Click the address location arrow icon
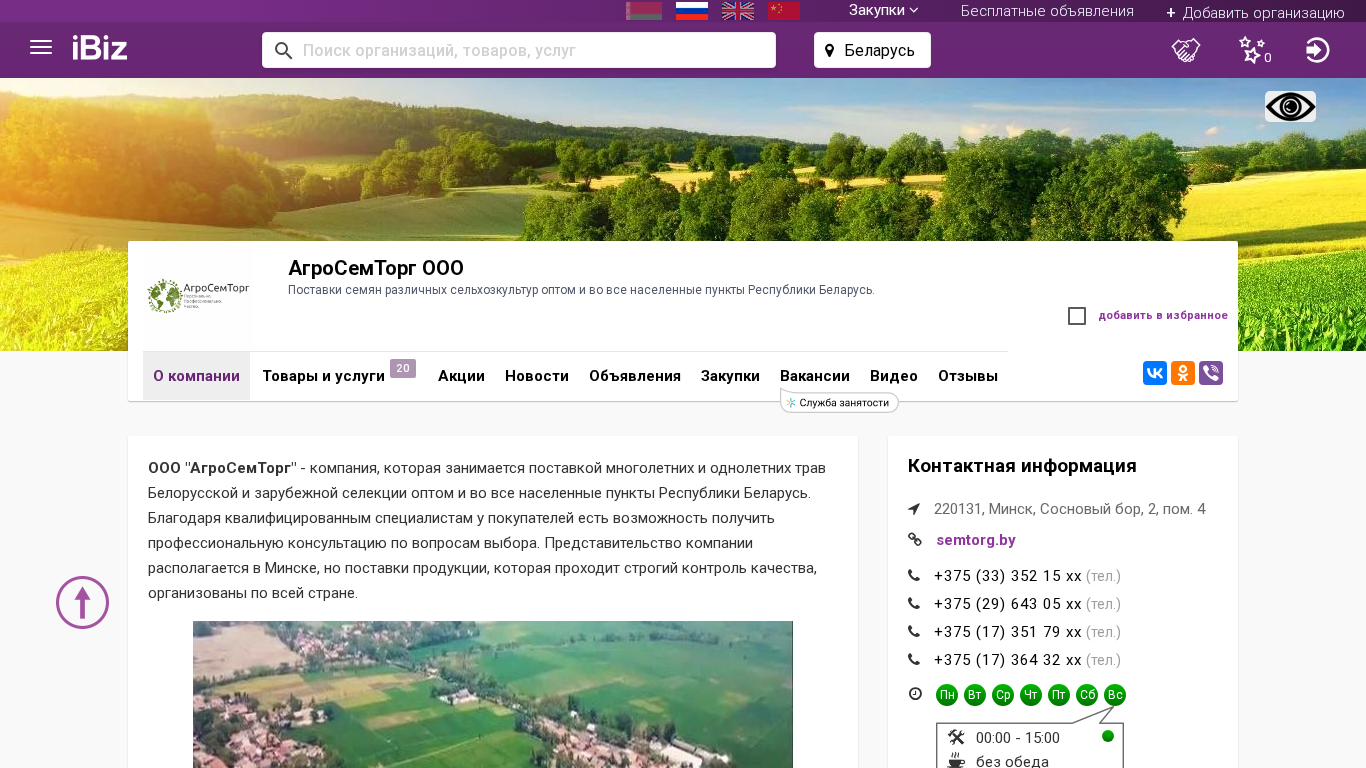This screenshot has width=1366, height=768. (914, 509)
